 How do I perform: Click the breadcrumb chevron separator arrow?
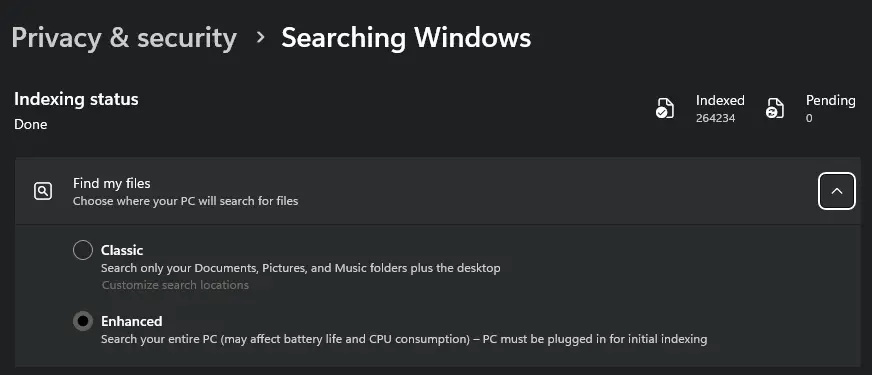pos(260,37)
